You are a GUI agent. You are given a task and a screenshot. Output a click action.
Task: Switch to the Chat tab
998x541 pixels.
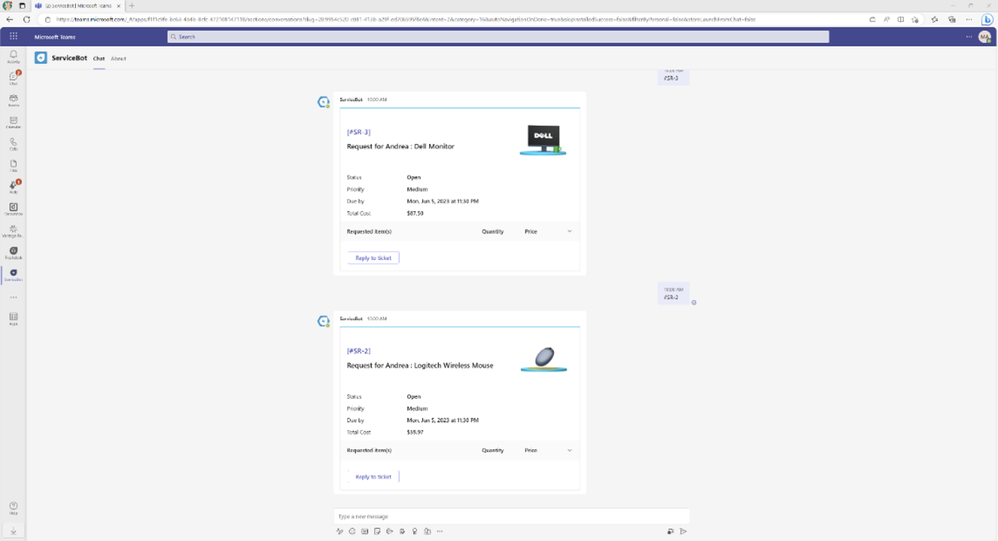99,59
